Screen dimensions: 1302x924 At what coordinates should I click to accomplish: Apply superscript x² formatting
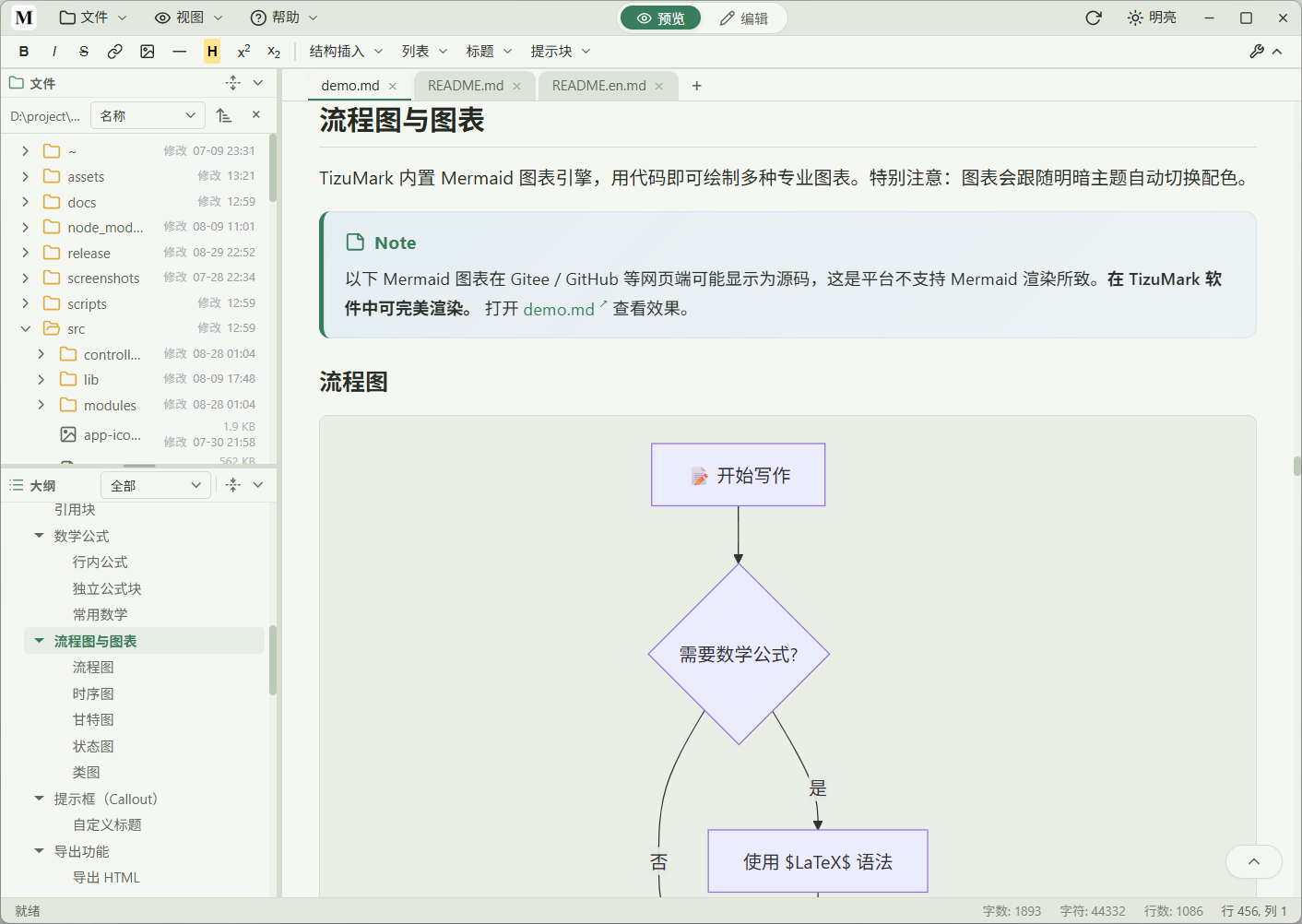point(243,52)
